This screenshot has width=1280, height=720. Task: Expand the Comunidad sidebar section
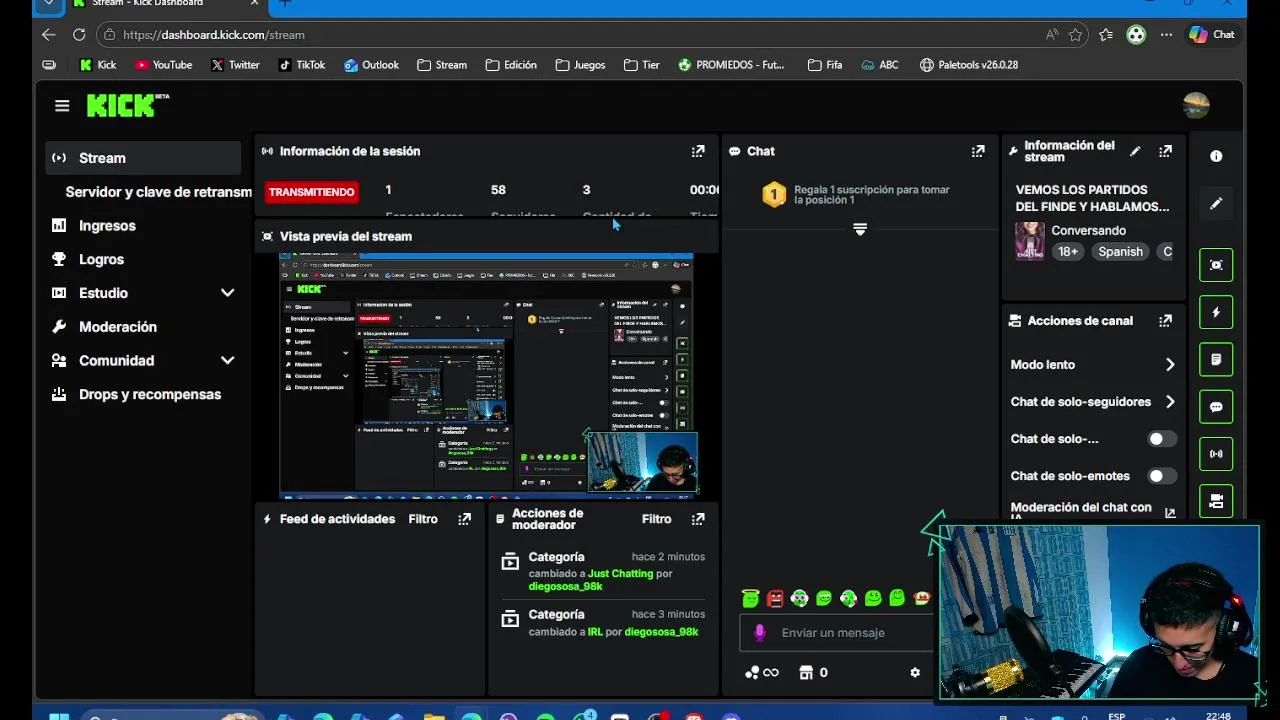[227, 360]
